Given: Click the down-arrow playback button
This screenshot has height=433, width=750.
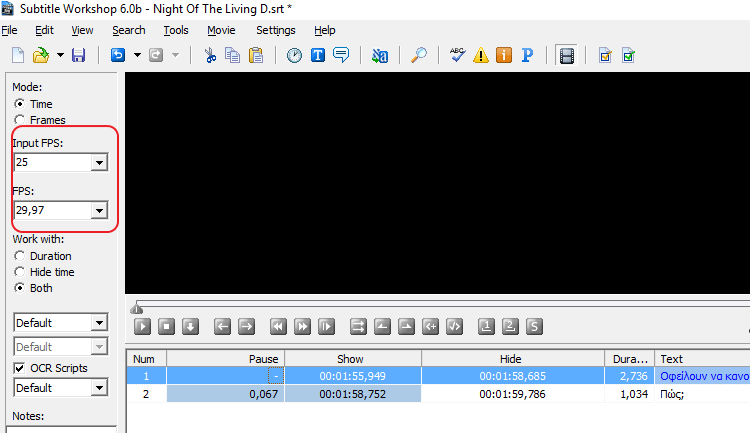Looking at the screenshot, I should click(190, 327).
